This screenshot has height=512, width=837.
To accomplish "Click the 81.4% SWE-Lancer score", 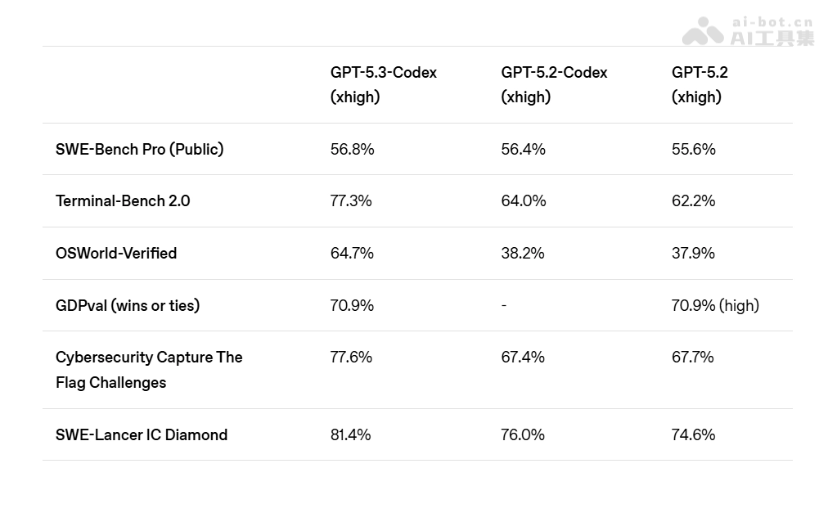I will point(351,435).
